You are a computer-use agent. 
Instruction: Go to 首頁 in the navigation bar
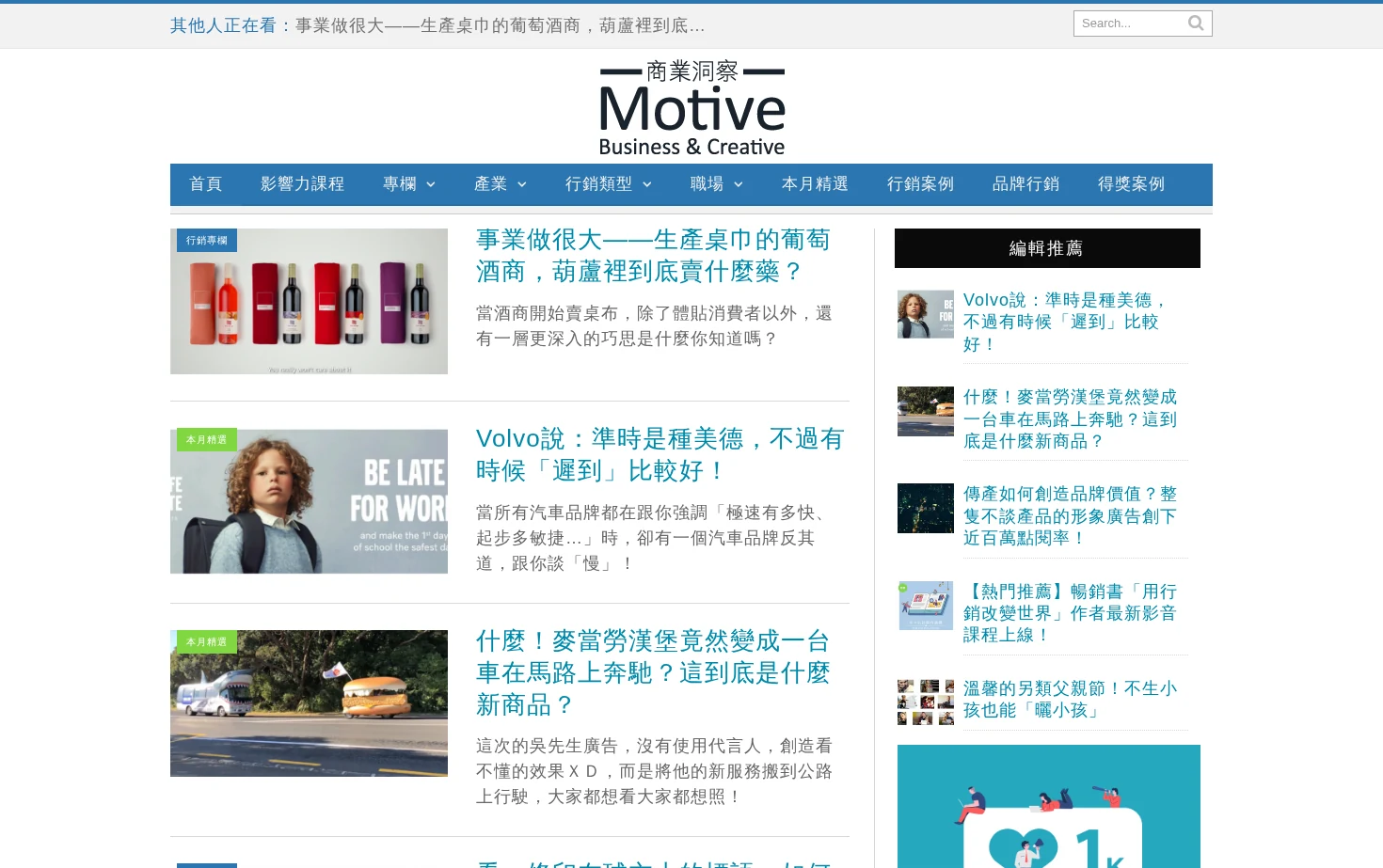pyautogui.click(x=205, y=184)
